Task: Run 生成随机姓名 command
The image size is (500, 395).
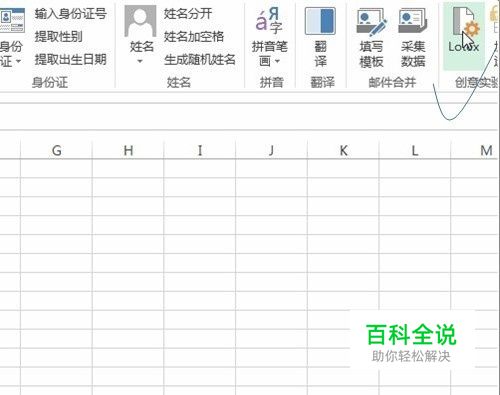Action: tap(200, 59)
